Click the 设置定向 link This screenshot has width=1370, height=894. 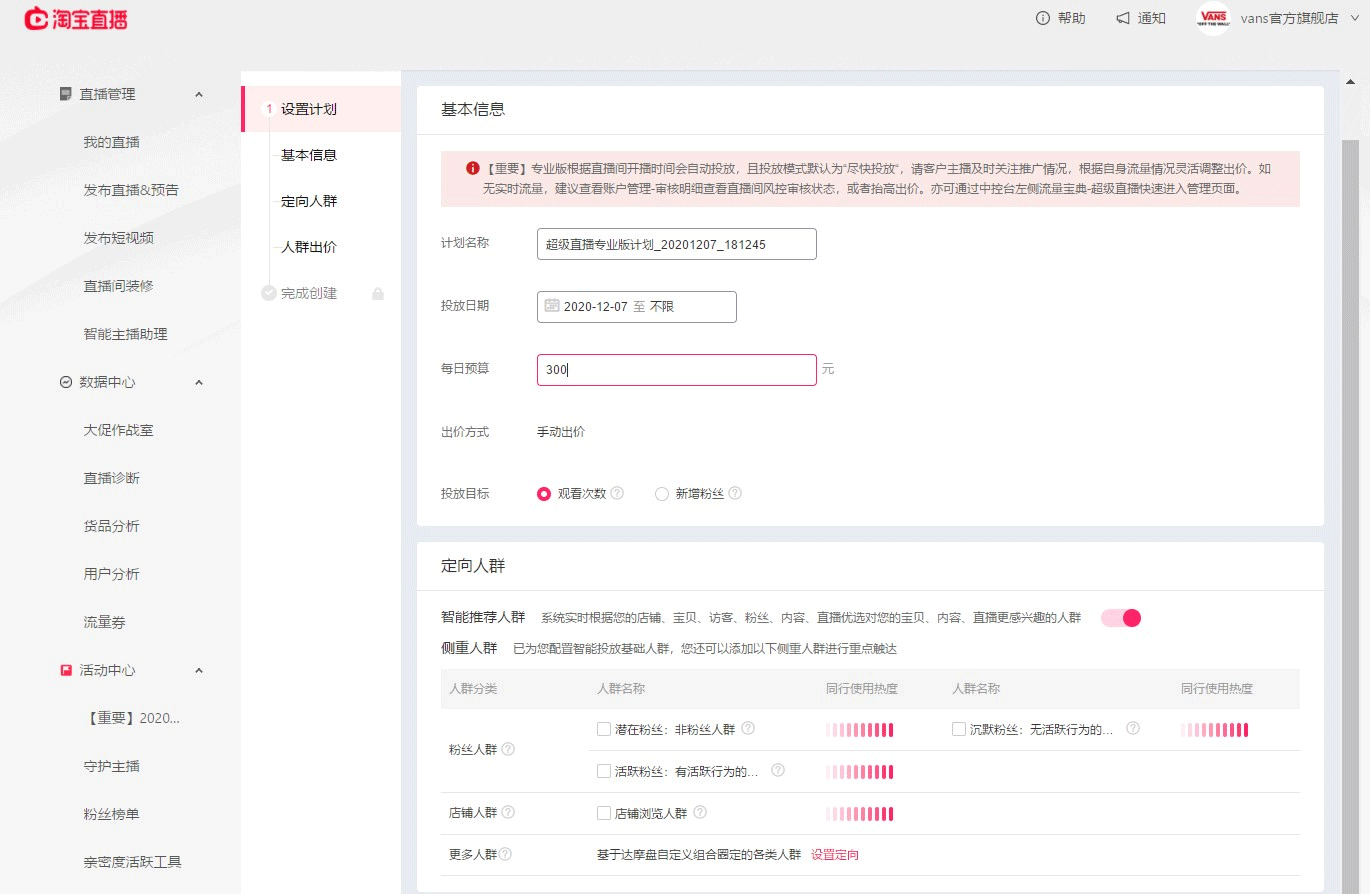834,854
